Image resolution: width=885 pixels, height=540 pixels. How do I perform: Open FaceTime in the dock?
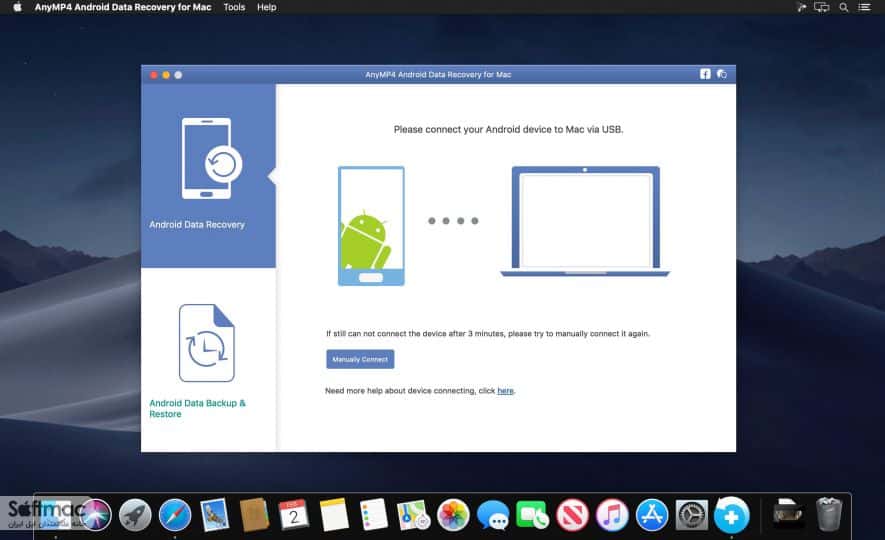point(532,515)
